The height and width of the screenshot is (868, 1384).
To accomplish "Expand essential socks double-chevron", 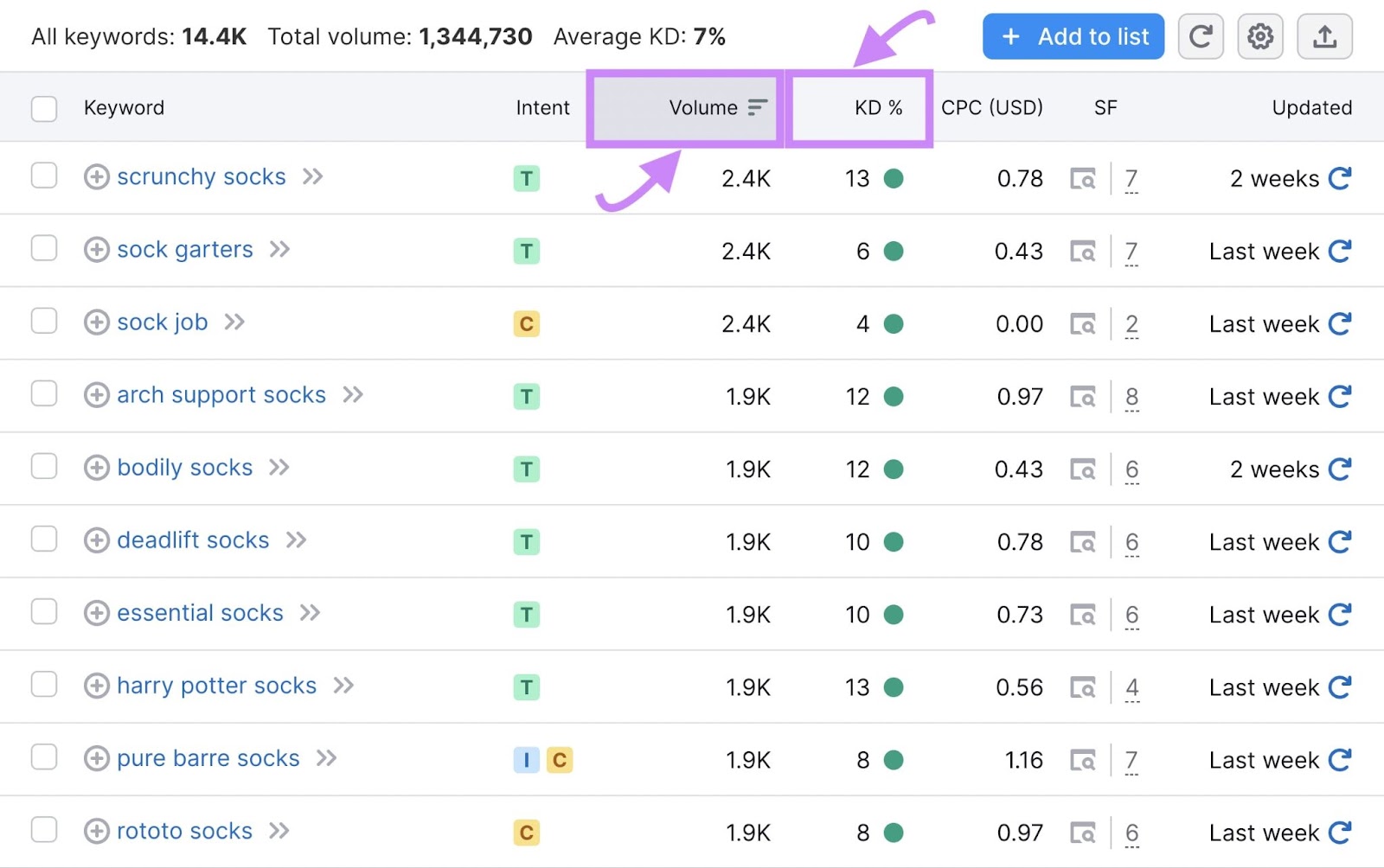I will pyautogui.click(x=310, y=612).
